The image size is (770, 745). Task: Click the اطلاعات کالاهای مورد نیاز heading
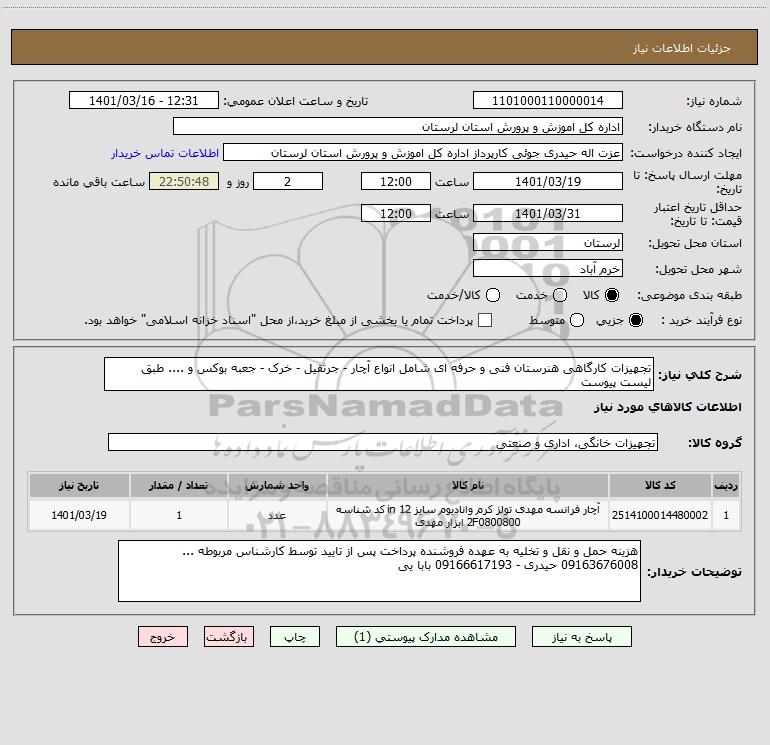[x=667, y=407]
